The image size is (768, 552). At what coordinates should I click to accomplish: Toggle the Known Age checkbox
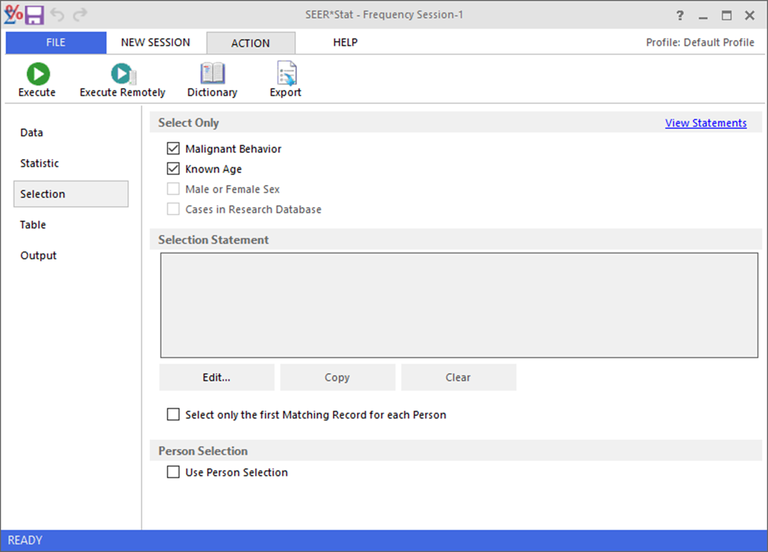[x=174, y=169]
